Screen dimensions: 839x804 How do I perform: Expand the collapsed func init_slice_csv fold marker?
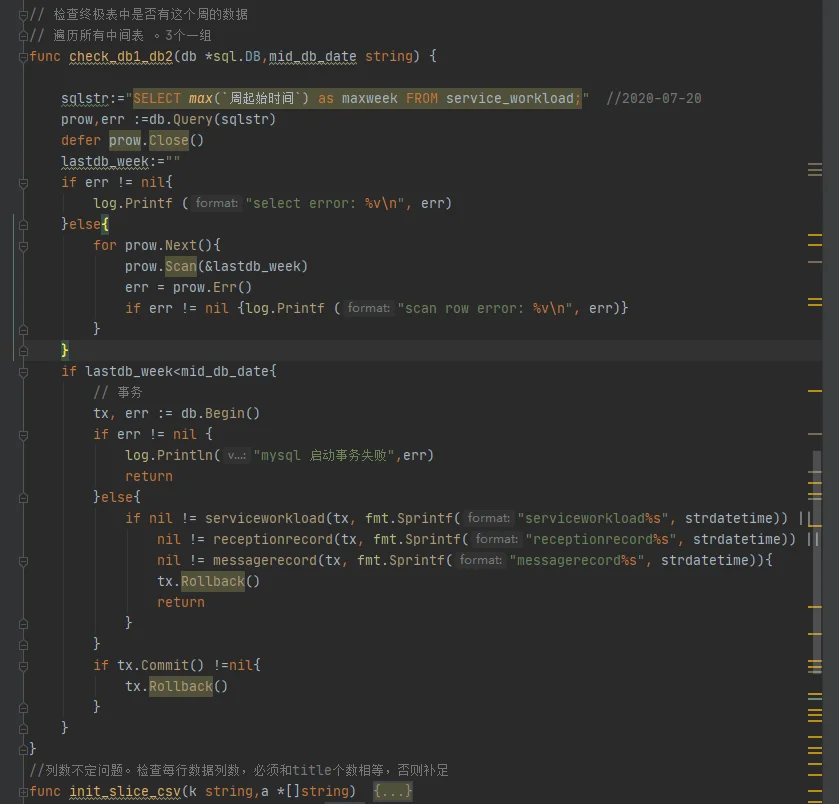[x=23, y=792]
